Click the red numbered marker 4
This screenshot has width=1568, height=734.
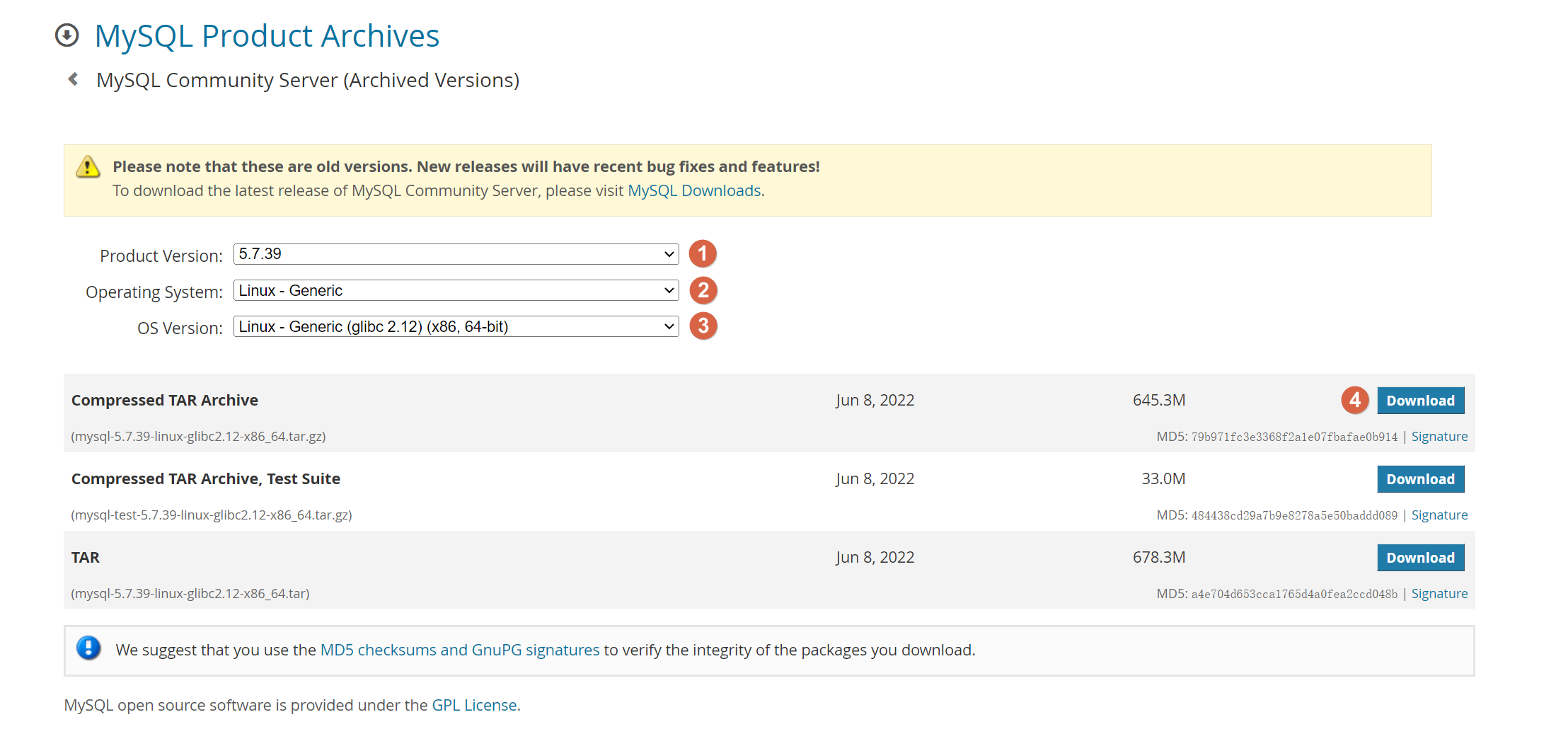coord(1354,401)
